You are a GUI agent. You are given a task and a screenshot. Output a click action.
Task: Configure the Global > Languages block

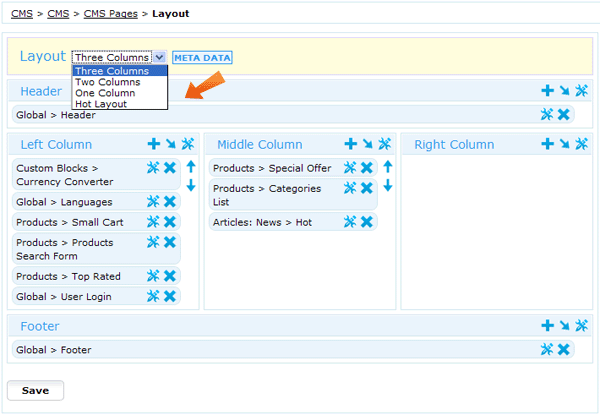153,201
